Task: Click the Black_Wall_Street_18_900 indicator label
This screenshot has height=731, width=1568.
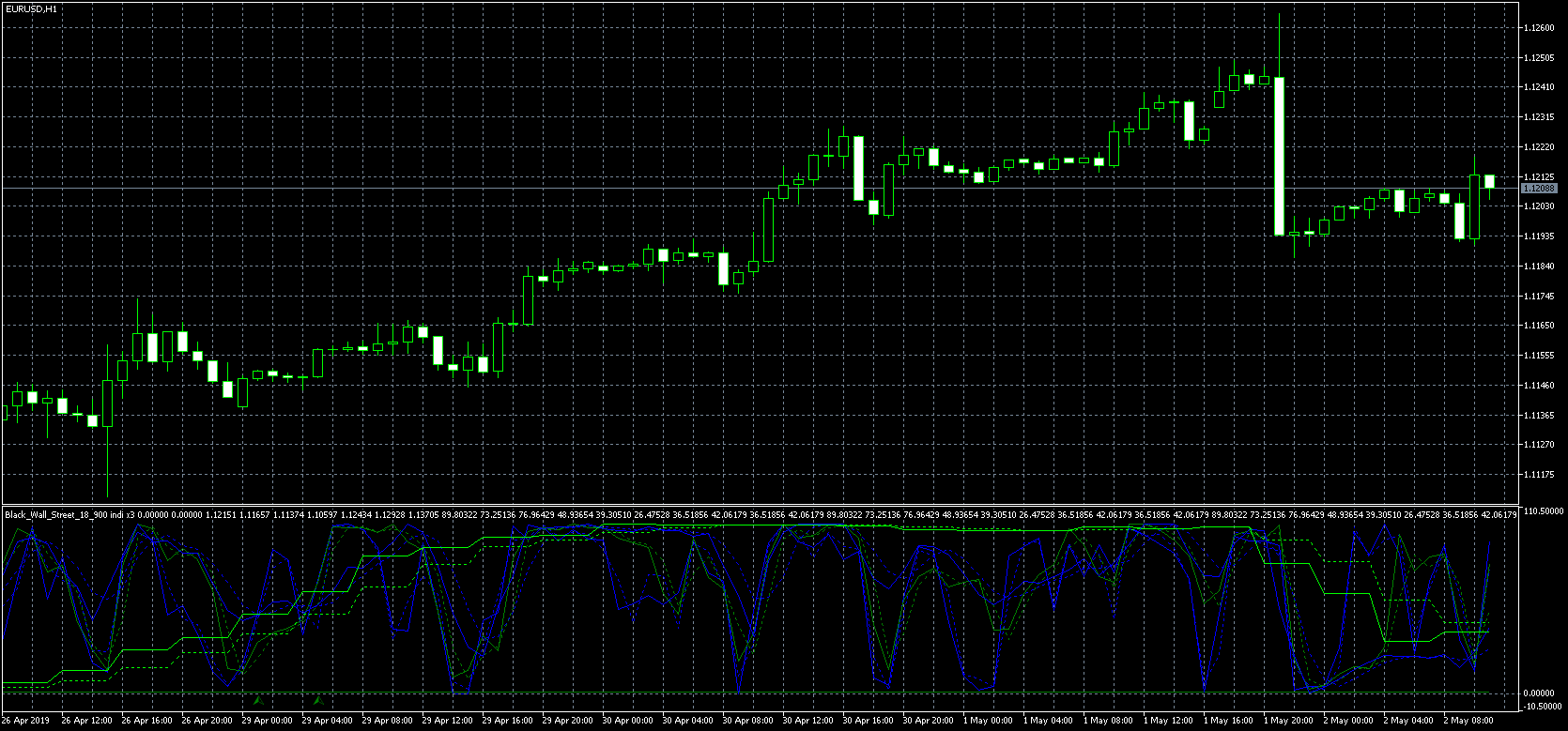Action: pos(56,514)
